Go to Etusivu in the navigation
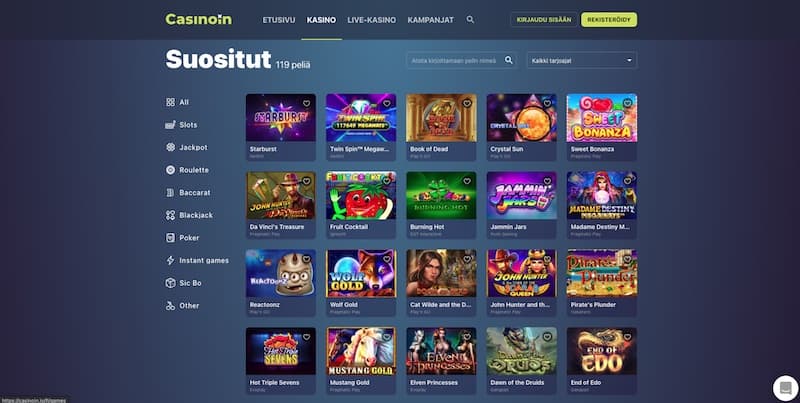Screen dimensions: 800x403 pyautogui.click(x=279, y=20)
